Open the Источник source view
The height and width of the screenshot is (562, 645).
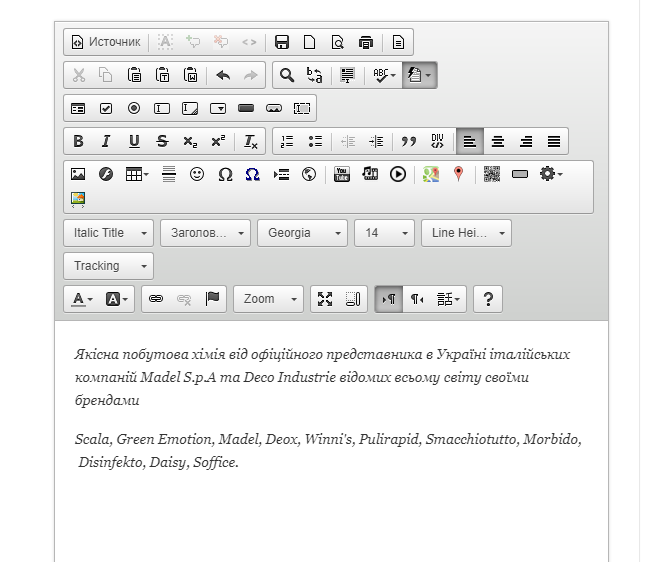tap(106, 42)
